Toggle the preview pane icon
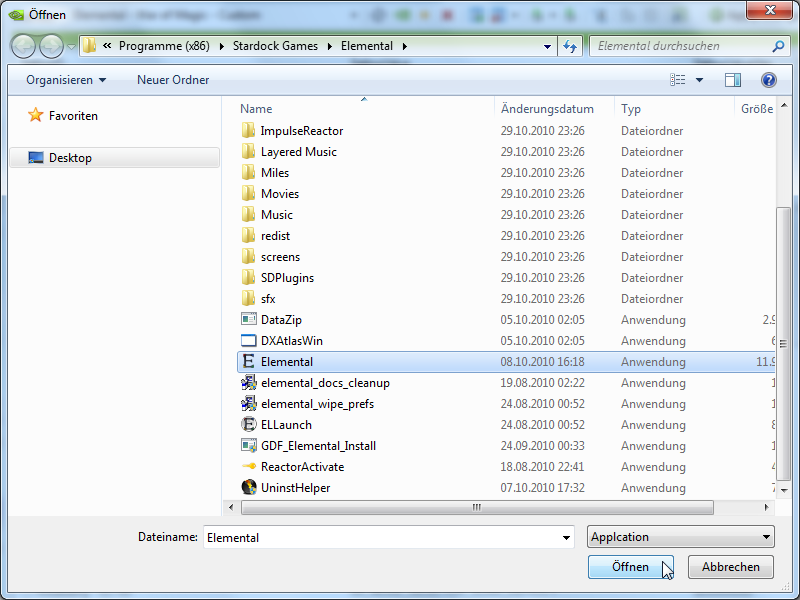 733,80
